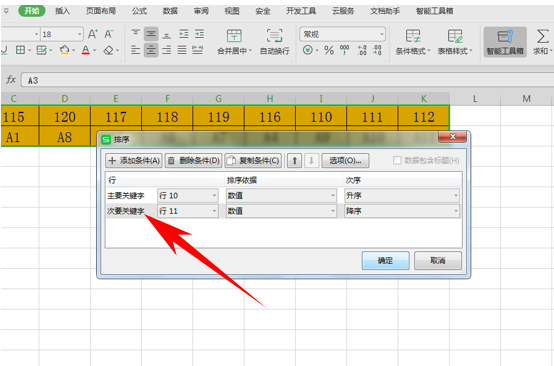This screenshot has width=554, height=366.
Task: Click the Add Condition (A) button
Action: pyautogui.click(x=134, y=161)
